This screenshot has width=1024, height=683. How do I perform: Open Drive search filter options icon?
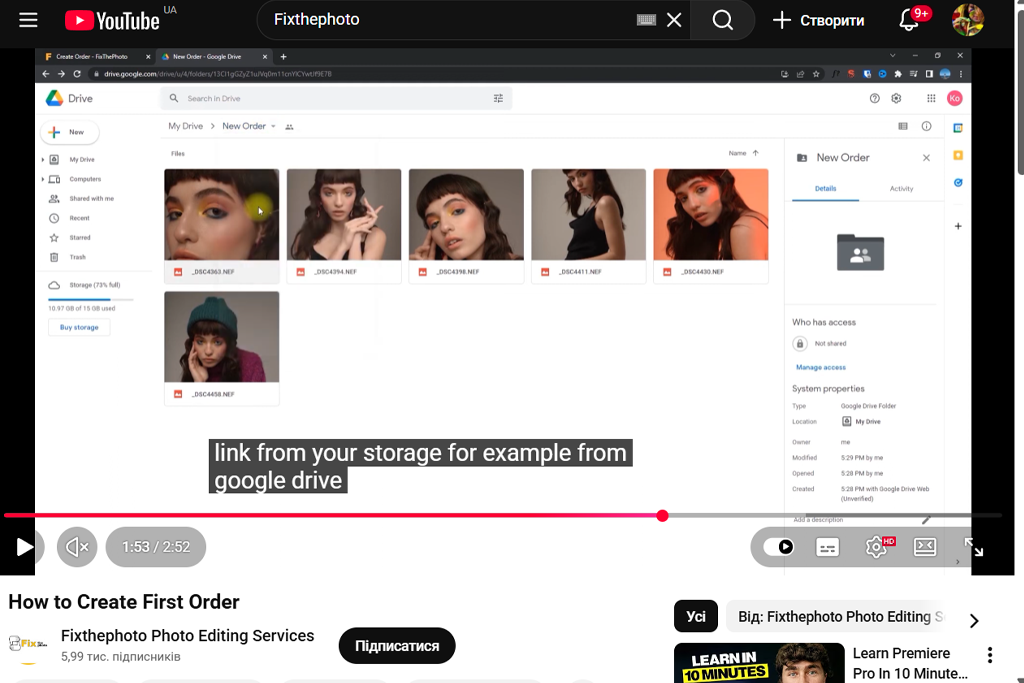498,99
